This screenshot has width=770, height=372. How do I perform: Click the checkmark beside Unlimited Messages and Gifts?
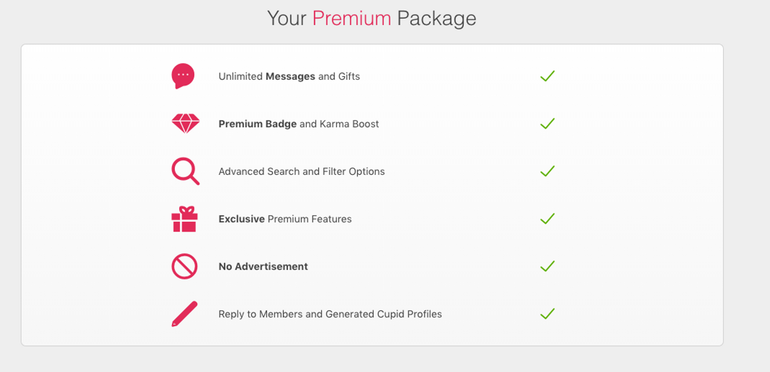coord(547,76)
